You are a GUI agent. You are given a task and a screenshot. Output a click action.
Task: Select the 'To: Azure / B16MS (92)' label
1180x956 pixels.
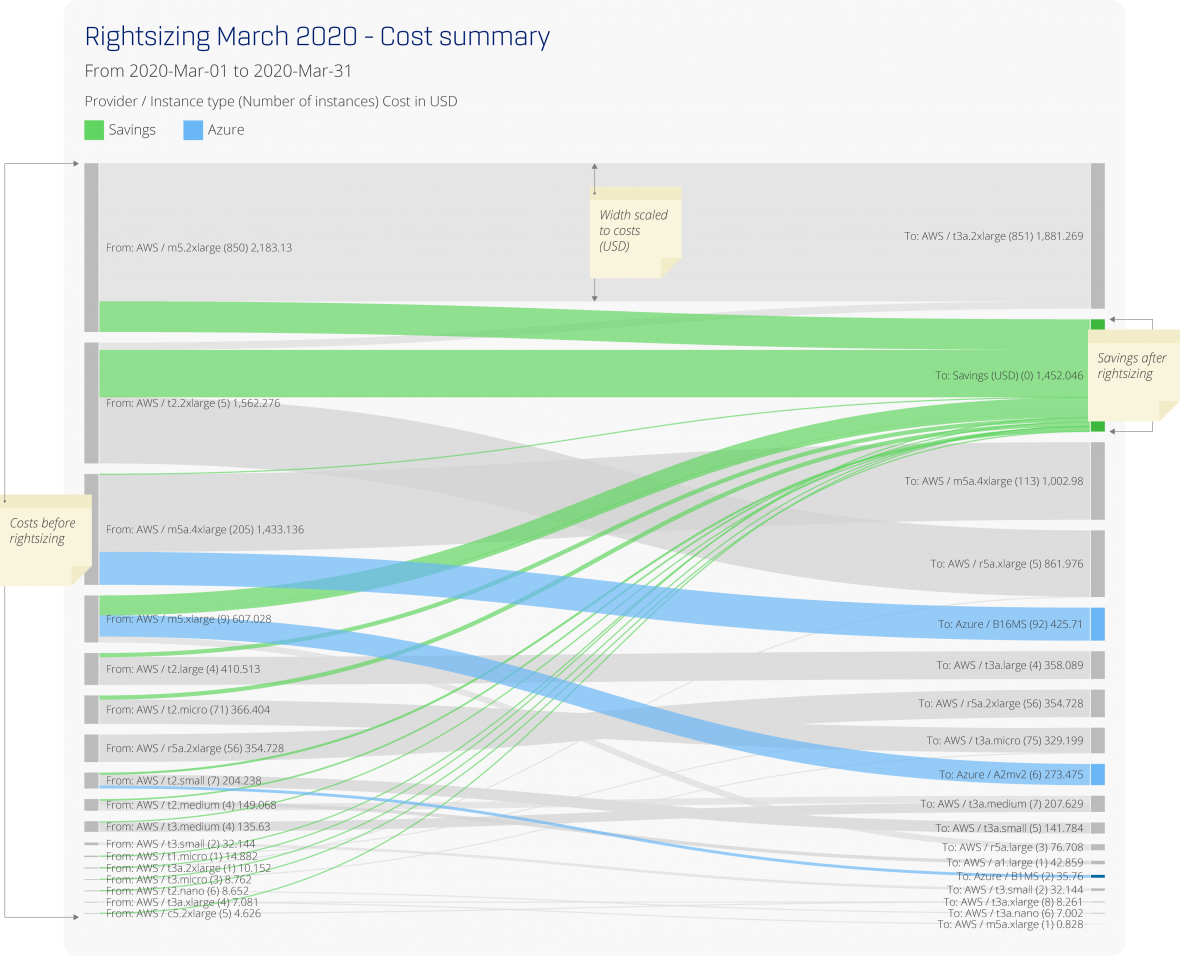point(1010,624)
